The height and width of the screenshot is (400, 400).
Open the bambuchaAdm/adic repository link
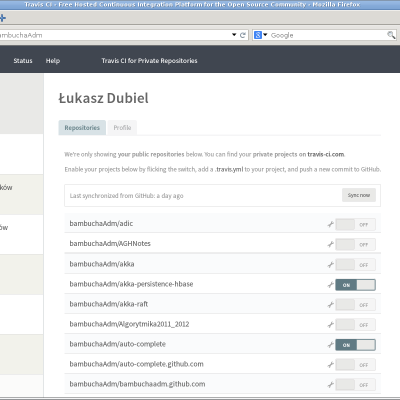101,224
